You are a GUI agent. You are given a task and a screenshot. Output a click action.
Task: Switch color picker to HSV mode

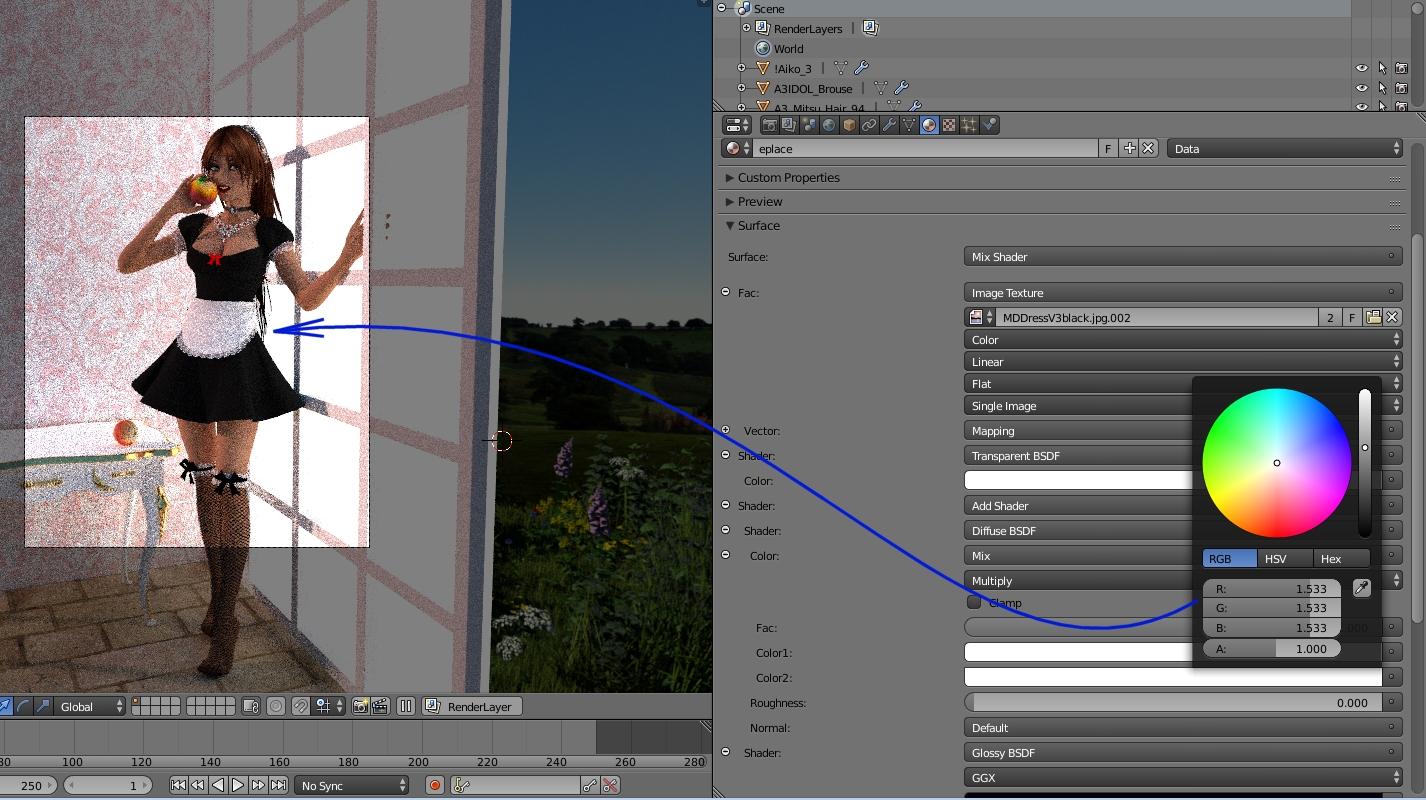[1284, 558]
